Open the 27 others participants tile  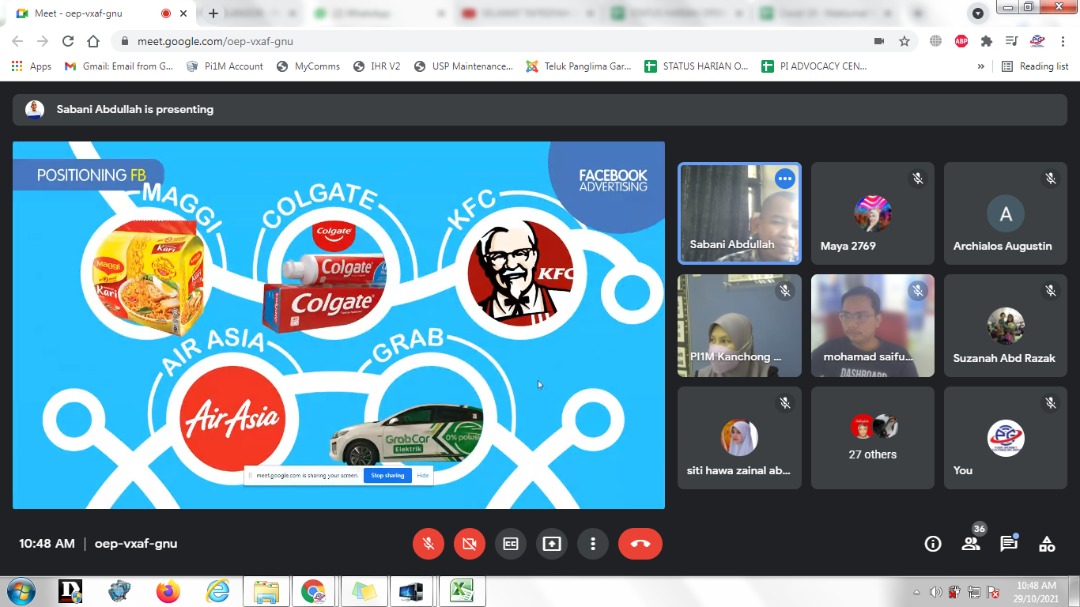pyautogui.click(x=872, y=438)
